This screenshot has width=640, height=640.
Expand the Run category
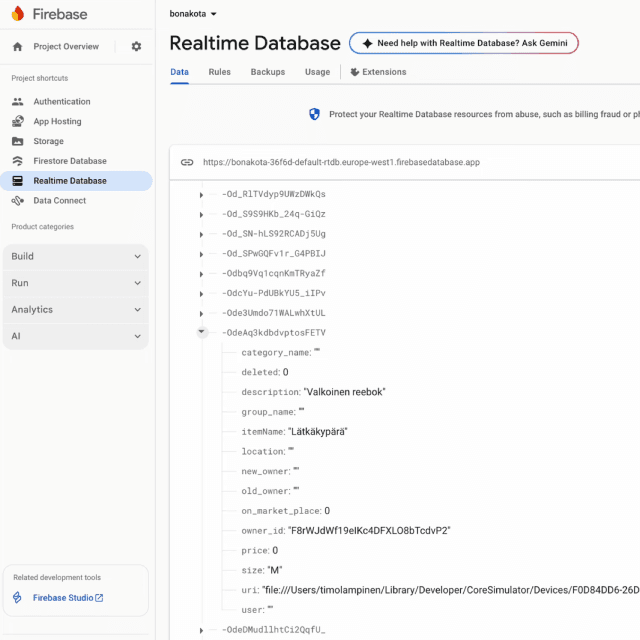pos(76,283)
